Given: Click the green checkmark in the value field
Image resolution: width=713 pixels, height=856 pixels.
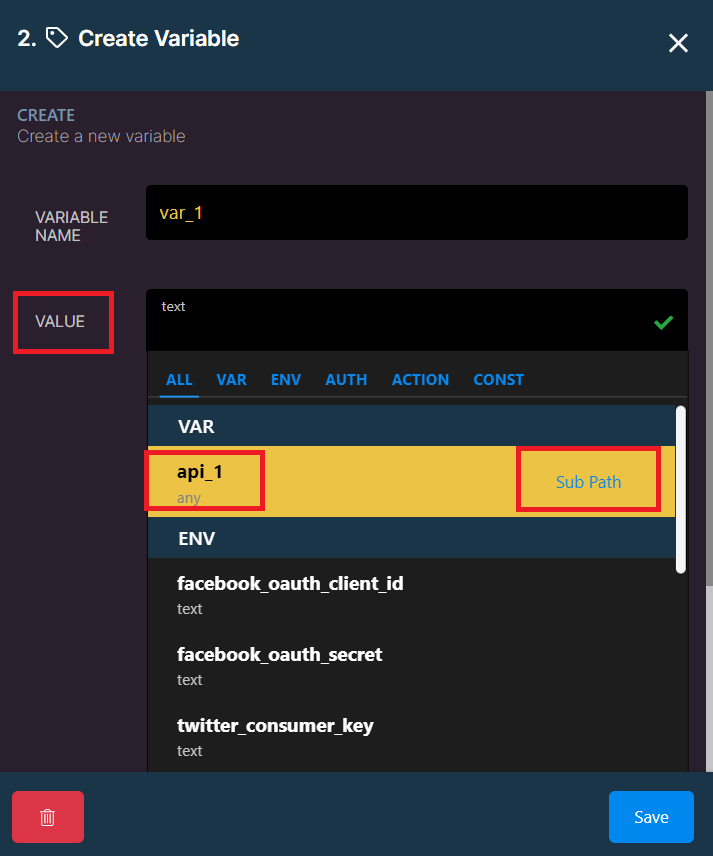Looking at the screenshot, I should [663, 323].
